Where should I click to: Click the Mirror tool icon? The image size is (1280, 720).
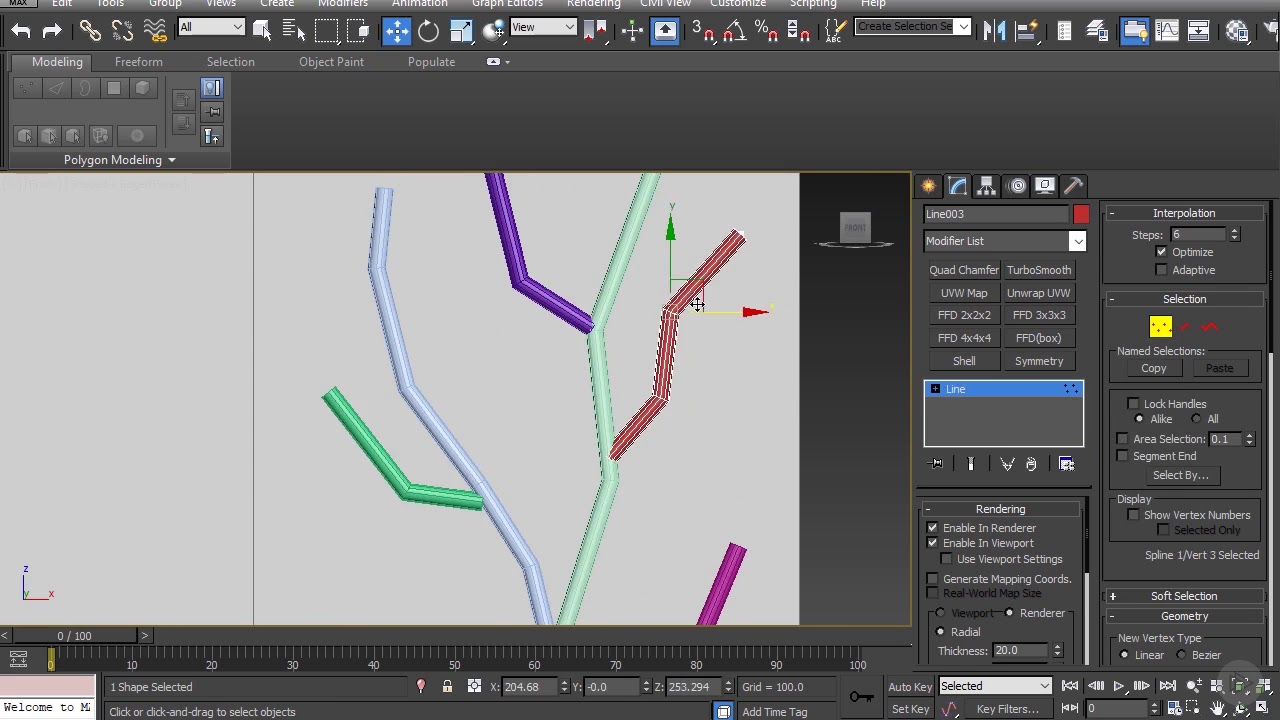coord(995,31)
